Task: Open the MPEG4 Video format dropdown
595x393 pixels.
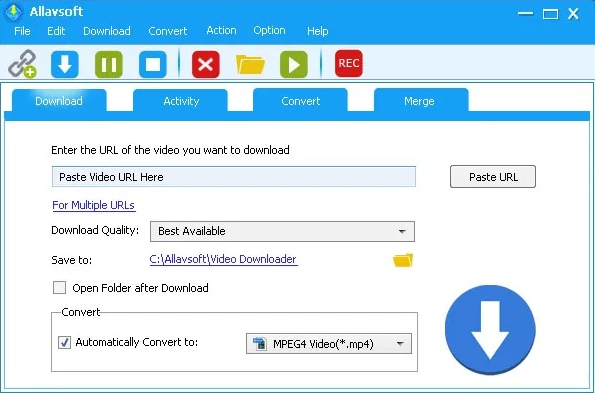Action: (329, 344)
